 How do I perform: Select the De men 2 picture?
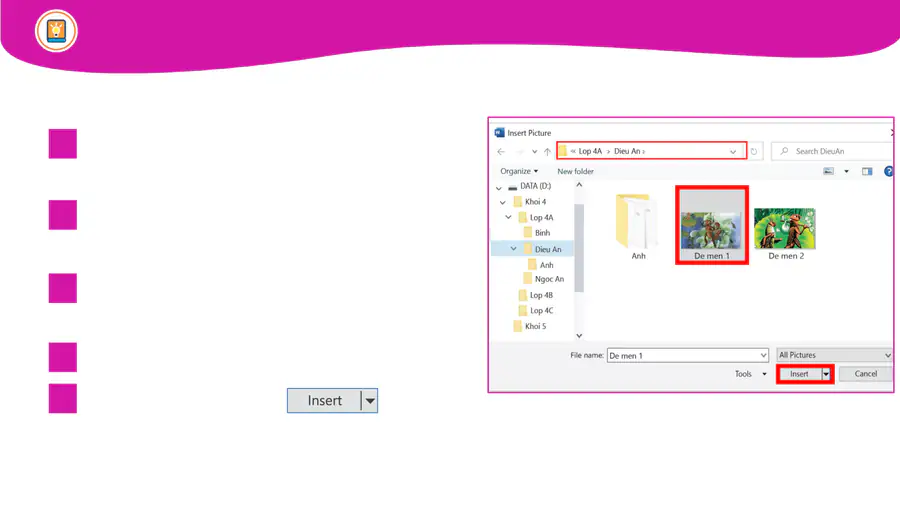click(785, 229)
